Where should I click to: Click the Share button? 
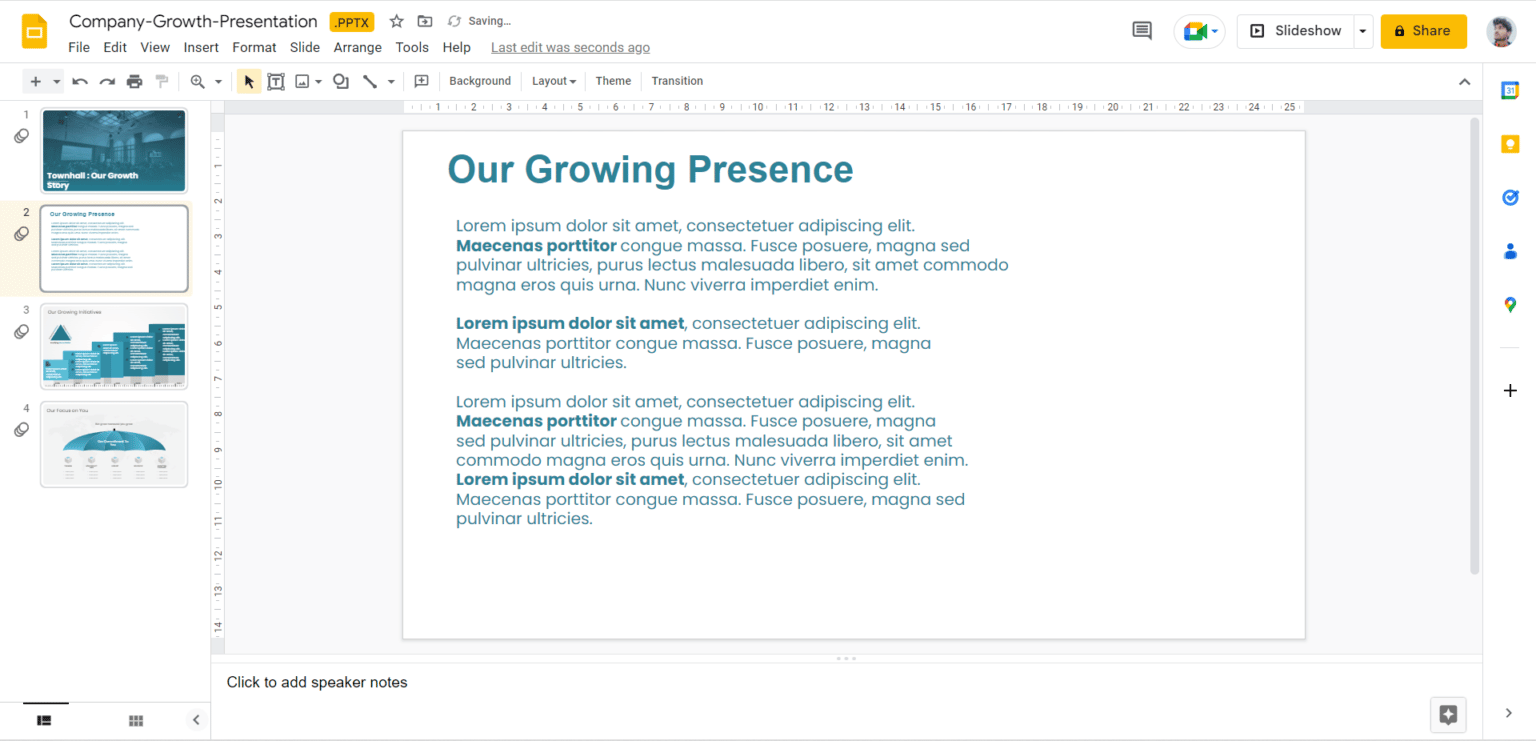(x=1423, y=31)
